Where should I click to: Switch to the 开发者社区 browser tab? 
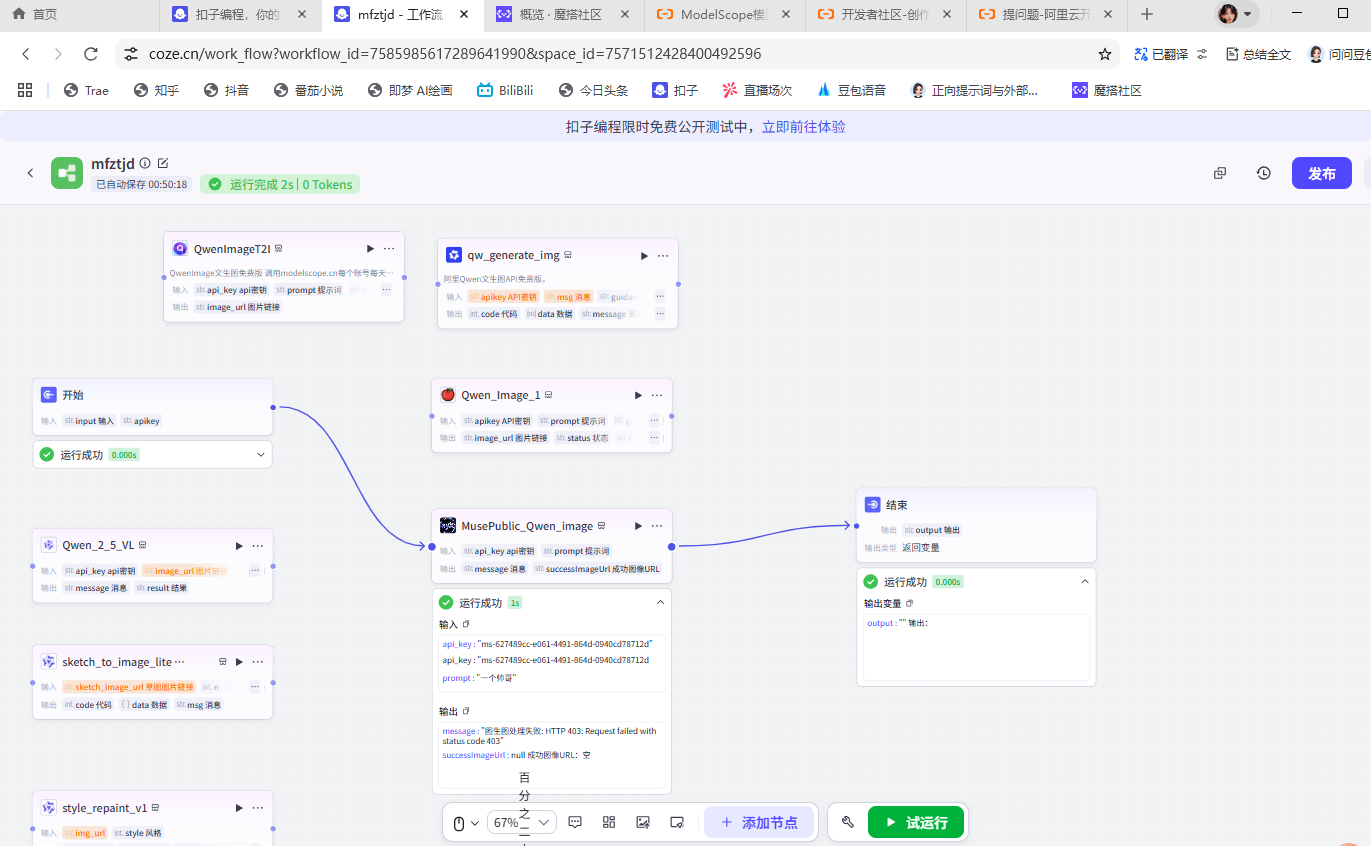coord(886,14)
